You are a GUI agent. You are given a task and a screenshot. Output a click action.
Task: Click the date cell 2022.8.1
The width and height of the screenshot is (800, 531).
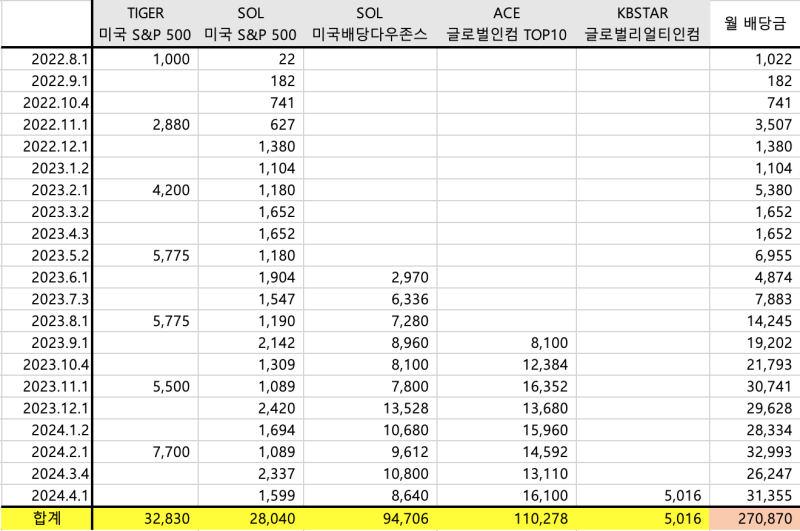[x=46, y=59]
